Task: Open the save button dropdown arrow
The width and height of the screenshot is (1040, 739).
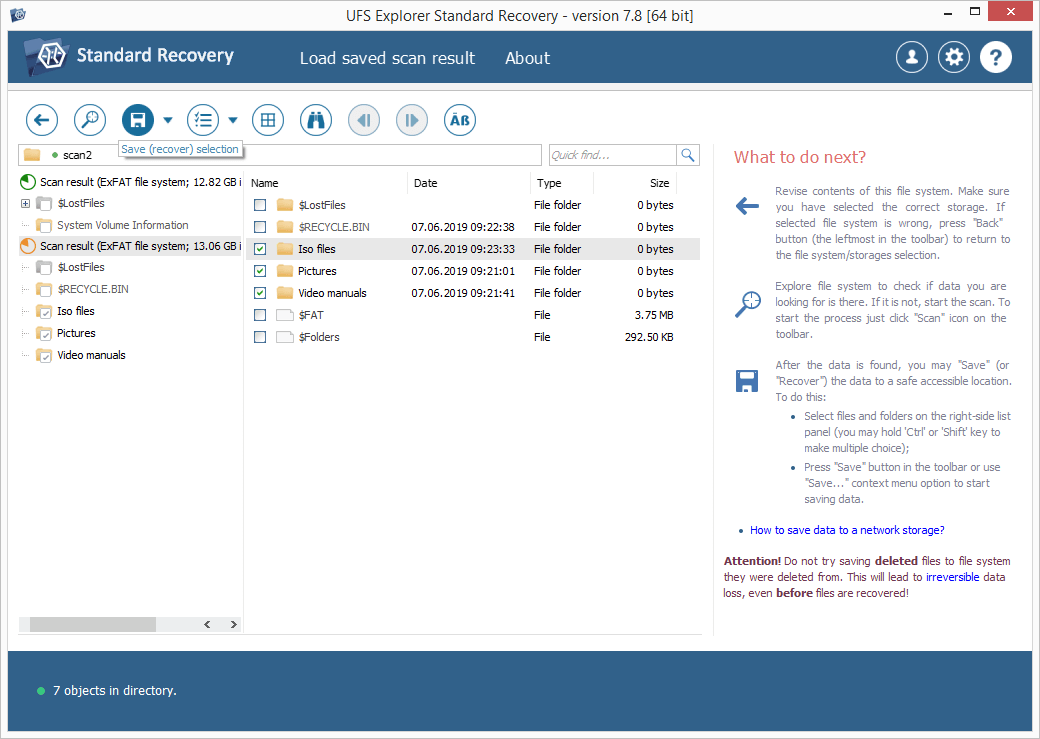Action: 168,120
